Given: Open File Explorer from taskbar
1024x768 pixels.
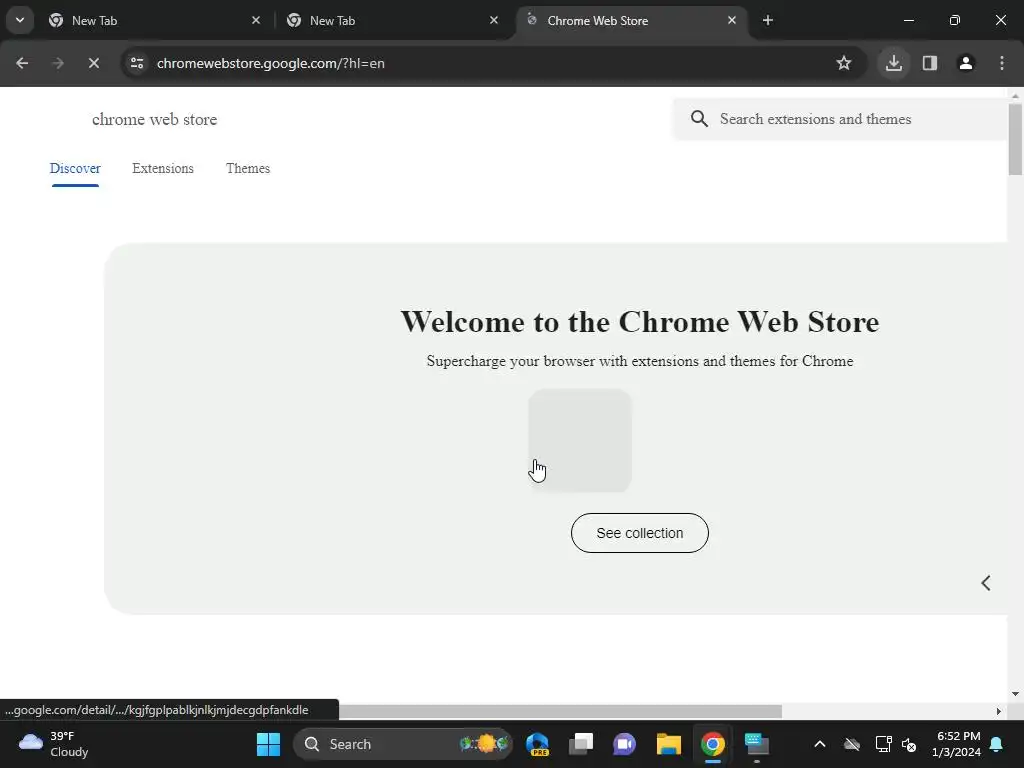Looking at the screenshot, I should [x=669, y=744].
